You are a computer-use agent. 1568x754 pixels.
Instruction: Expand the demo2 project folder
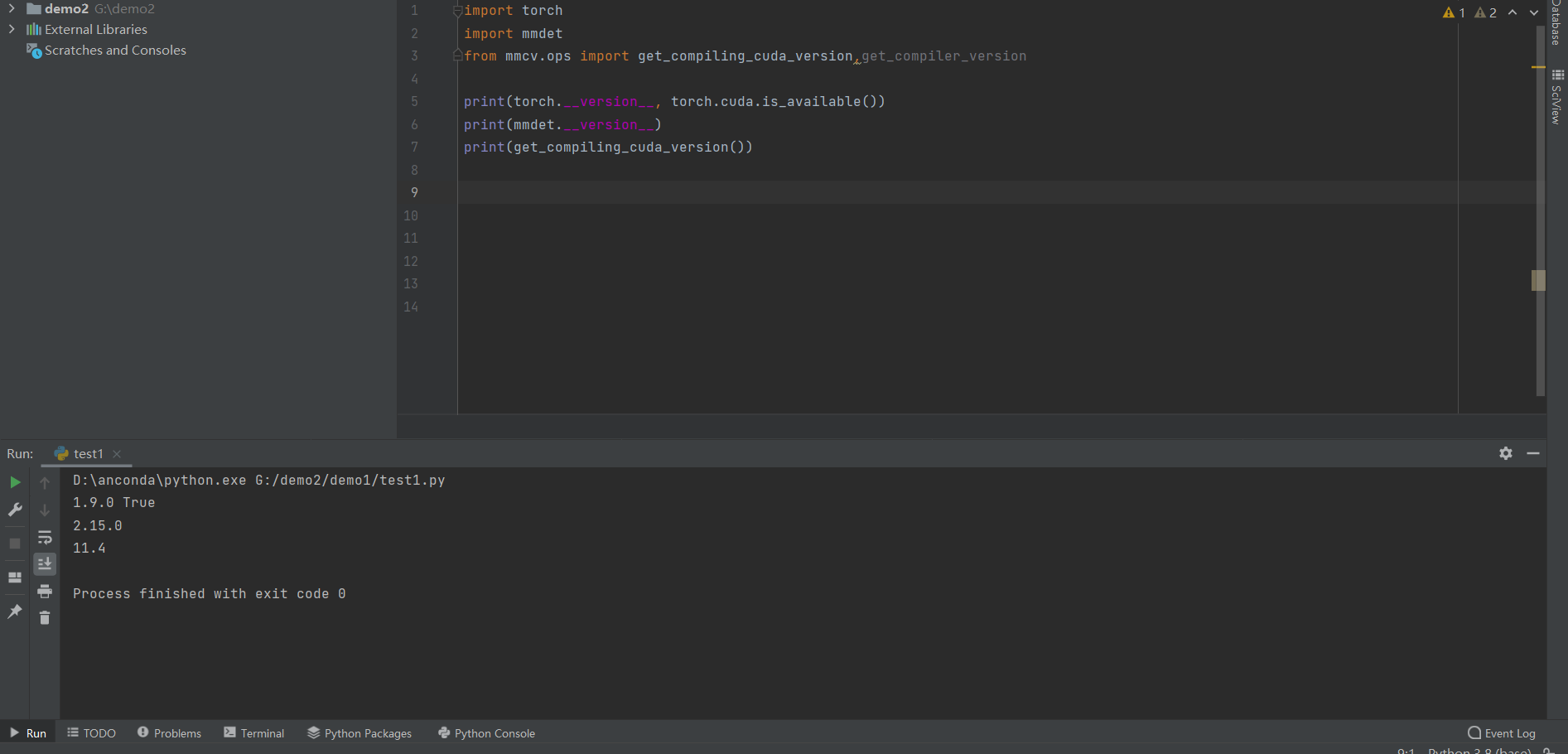point(12,8)
